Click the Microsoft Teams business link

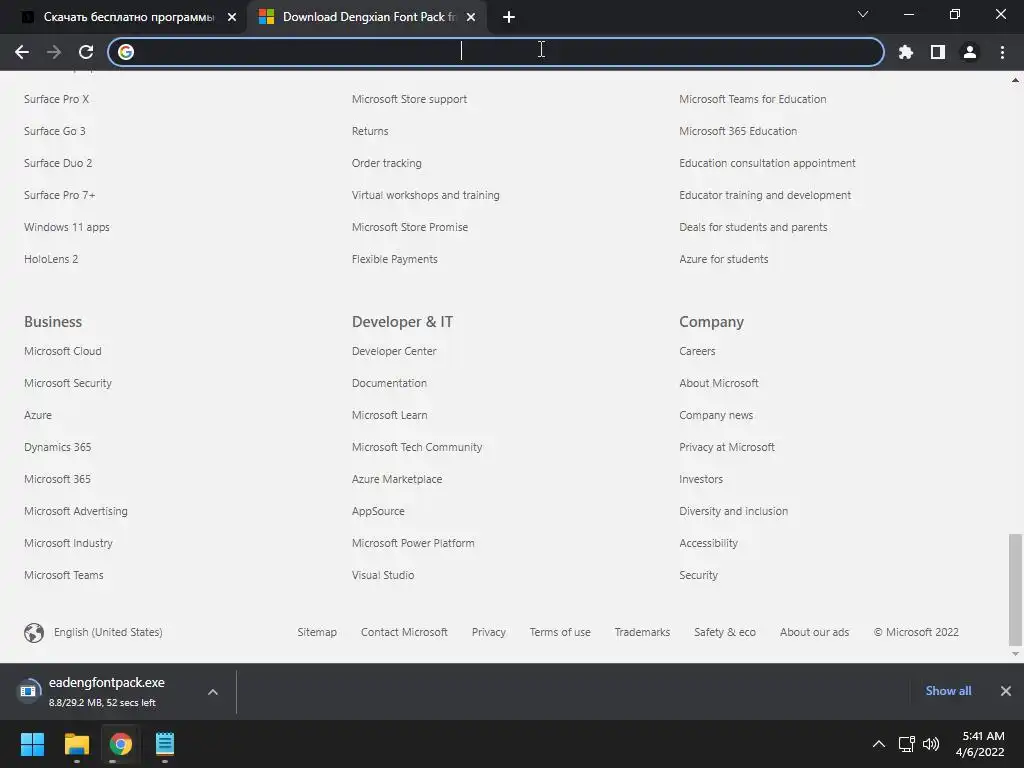63,575
